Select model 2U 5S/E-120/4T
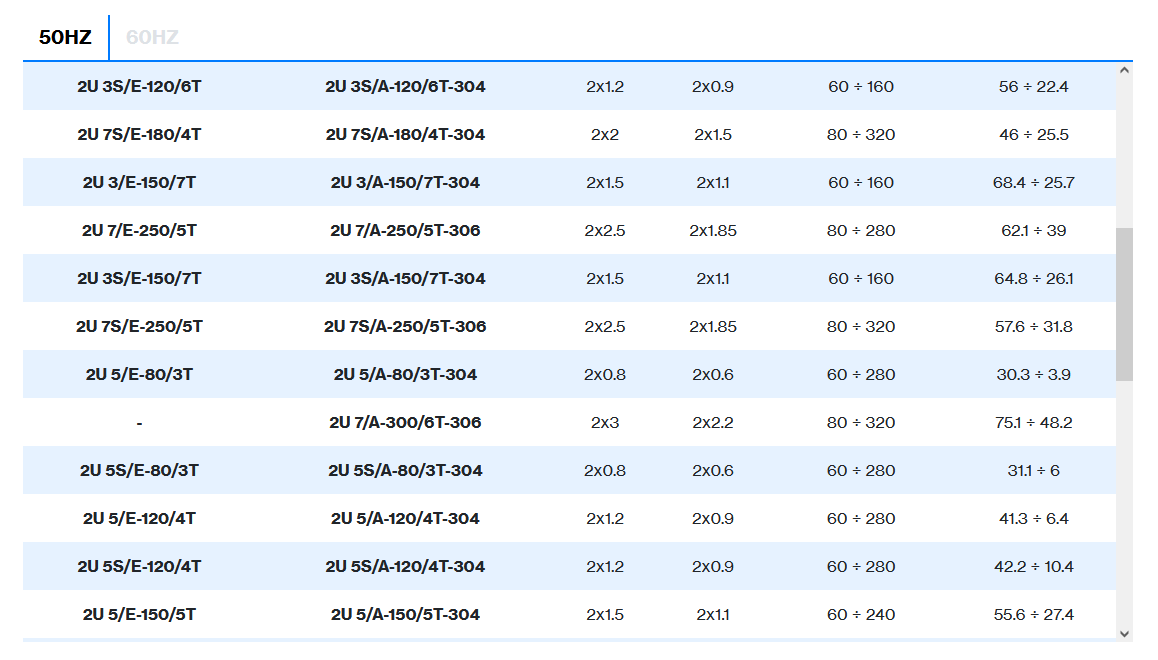 click(139, 567)
